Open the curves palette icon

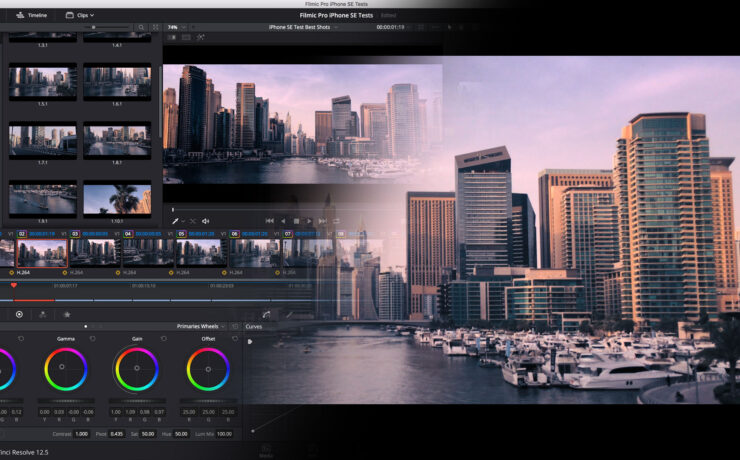click(x=267, y=314)
